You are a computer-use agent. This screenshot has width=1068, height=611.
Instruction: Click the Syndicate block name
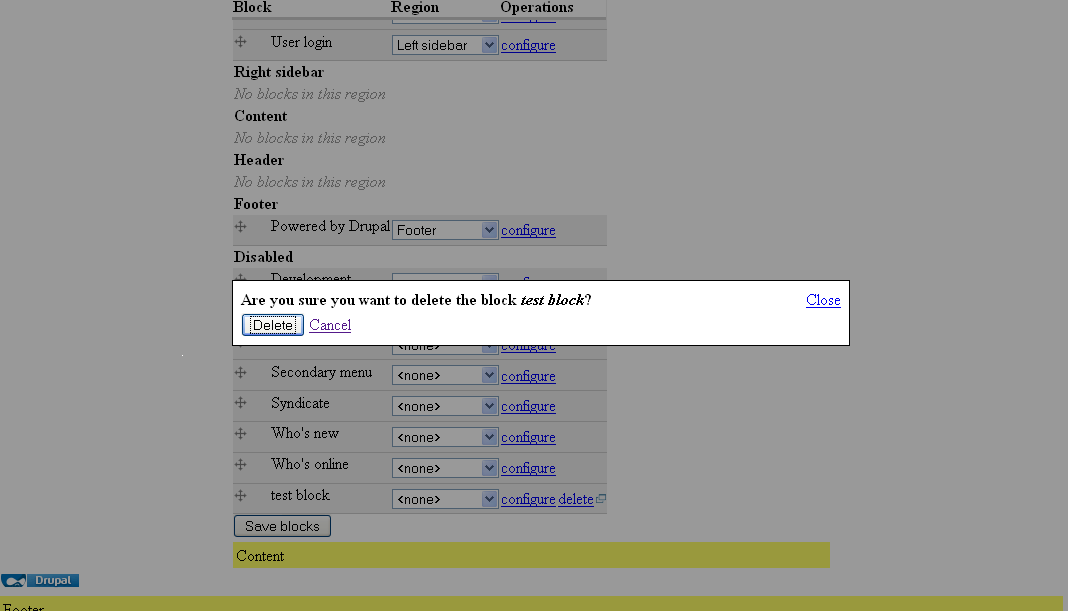300,403
